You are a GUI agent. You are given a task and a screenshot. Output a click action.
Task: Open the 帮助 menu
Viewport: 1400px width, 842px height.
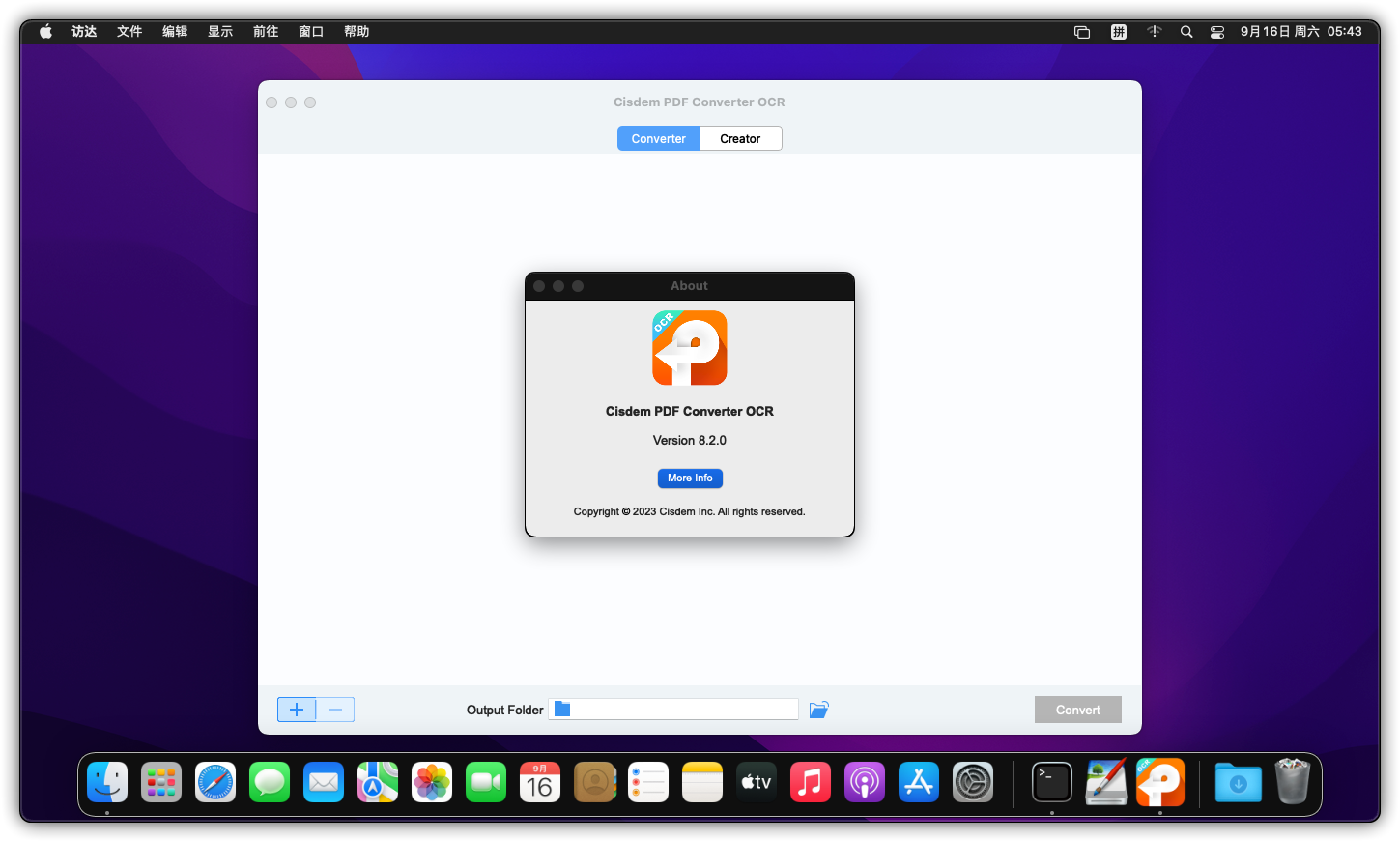click(357, 31)
